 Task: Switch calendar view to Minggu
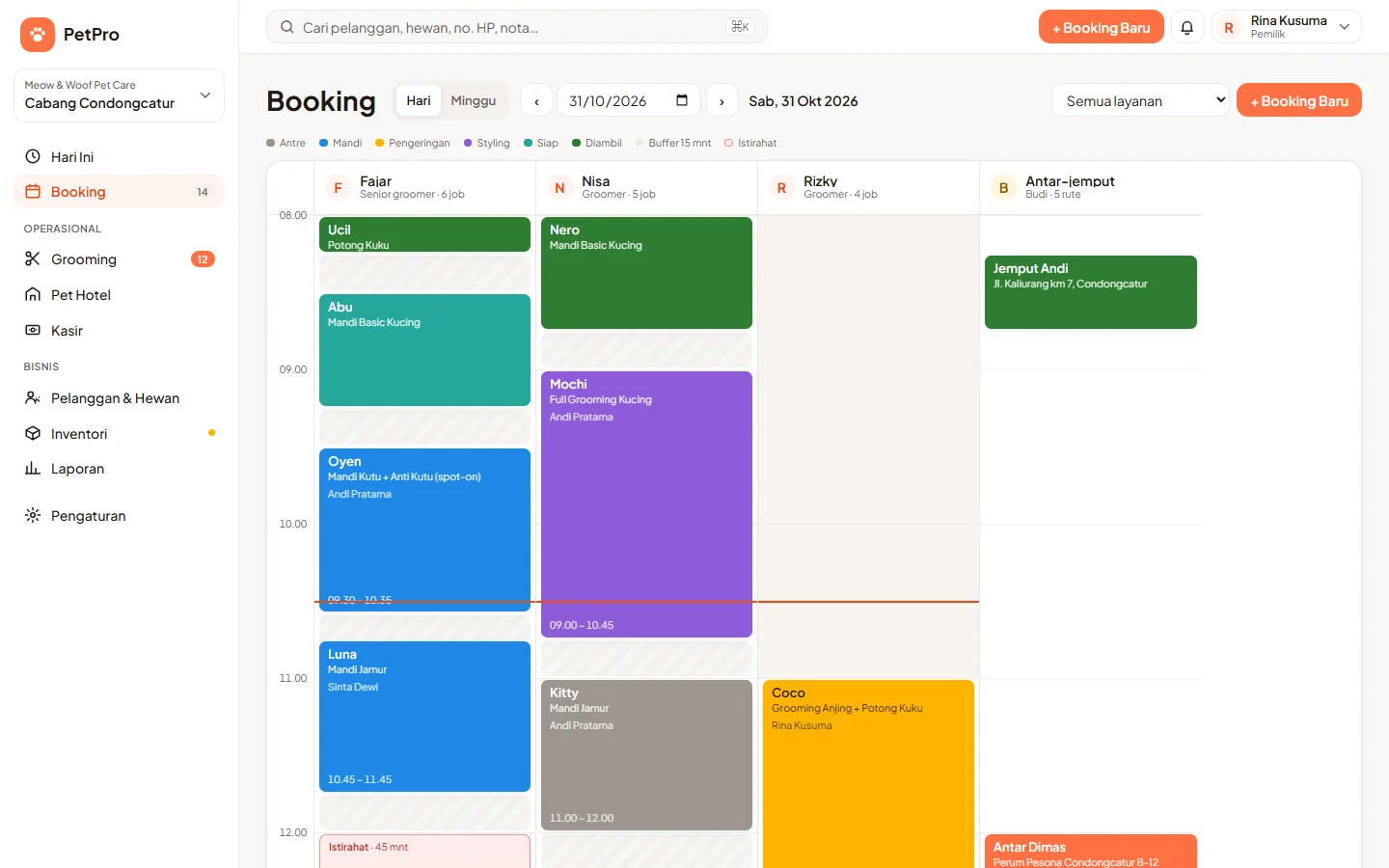click(x=474, y=100)
